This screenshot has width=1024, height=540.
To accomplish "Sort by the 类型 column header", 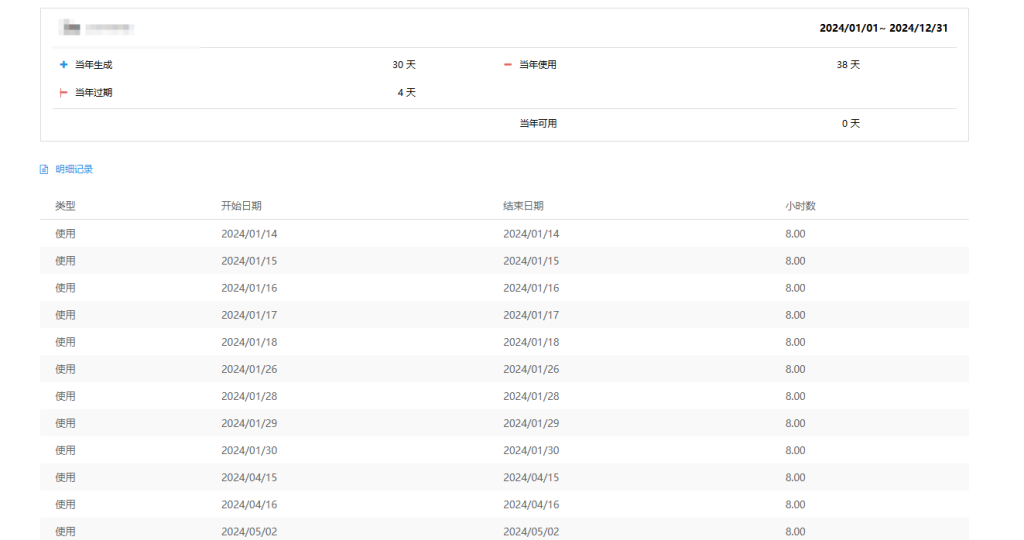I will point(65,206).
